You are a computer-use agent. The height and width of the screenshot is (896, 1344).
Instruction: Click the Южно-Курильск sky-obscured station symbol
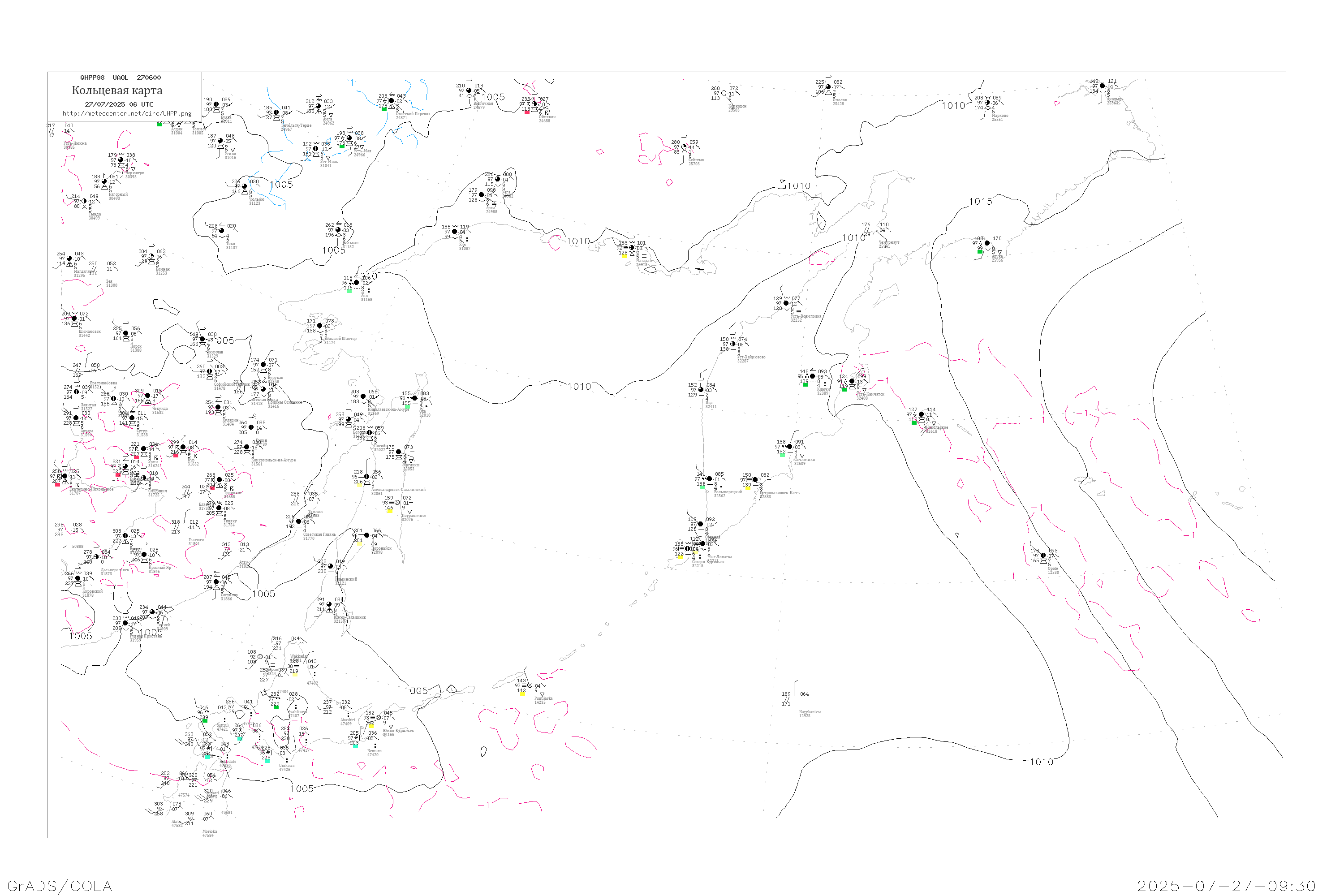(x=378, y=718)
